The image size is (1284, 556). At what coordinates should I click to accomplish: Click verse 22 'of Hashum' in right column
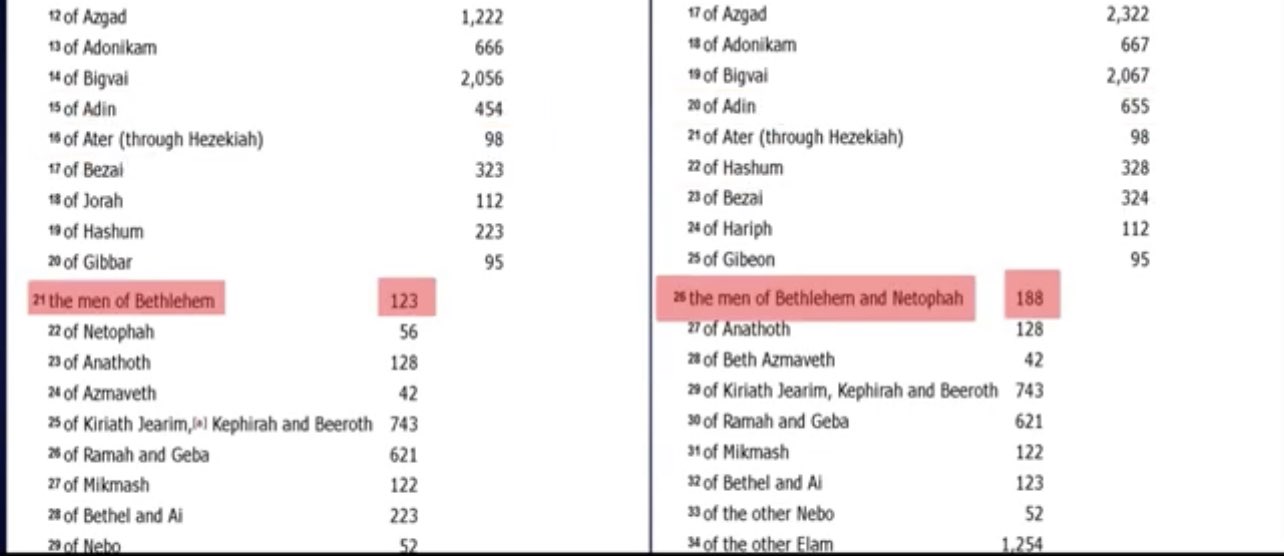(x=742, y=168)
